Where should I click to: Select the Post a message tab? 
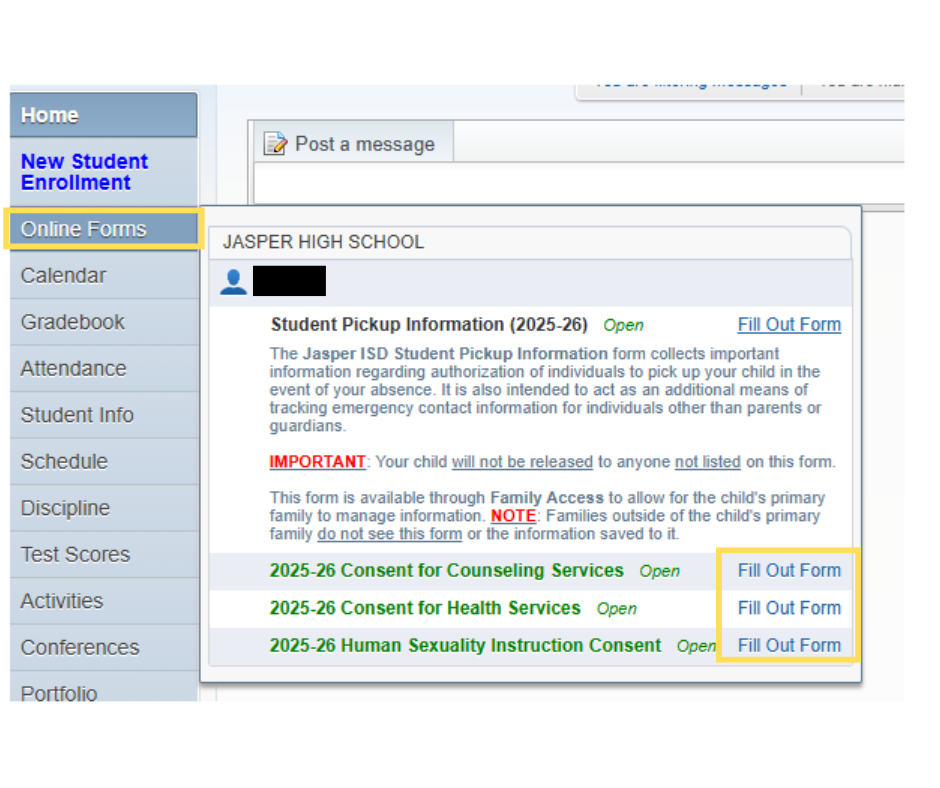(354, 143)
